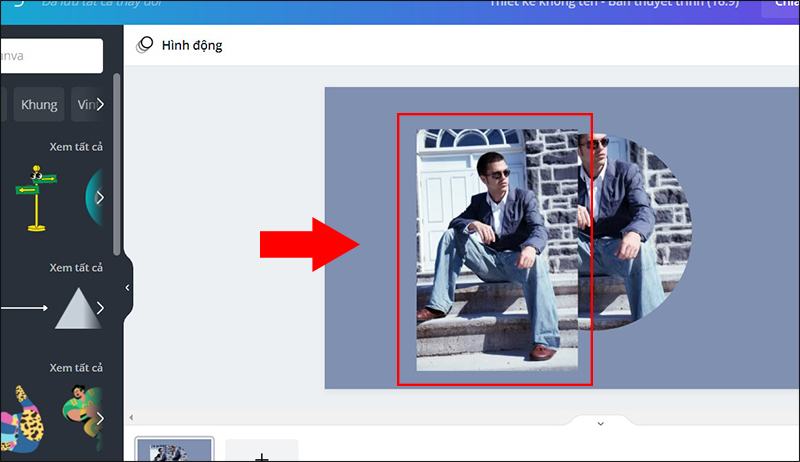Screen dimensions: 800x462
Task: Collapse the side panel with arrow handle
Action: coord(127,287)
